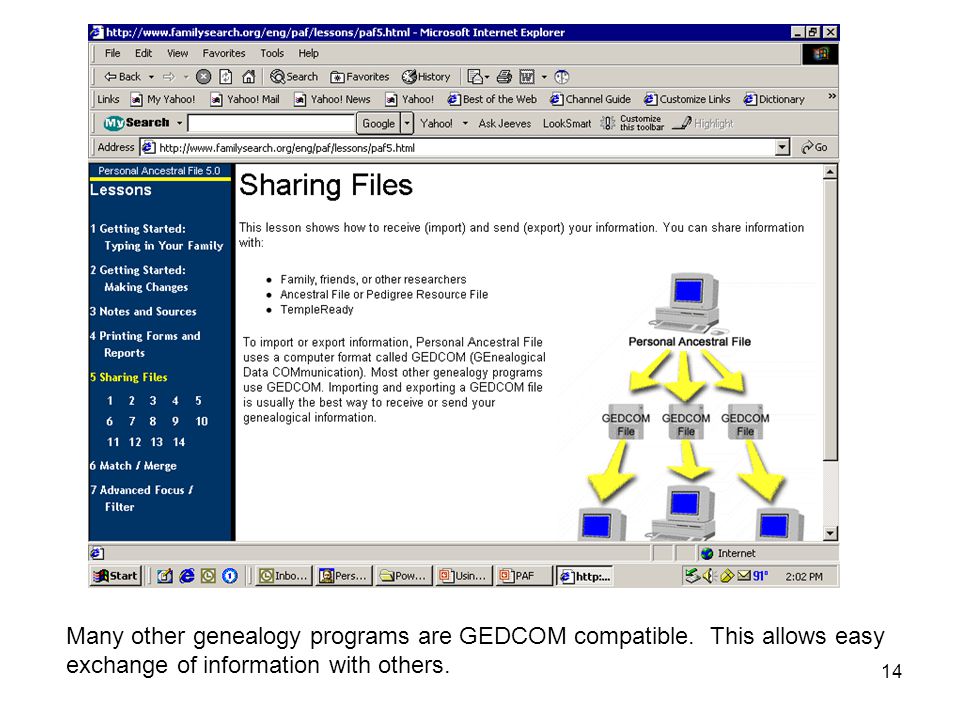Open the Customize Links shortcut

(687, 99)
